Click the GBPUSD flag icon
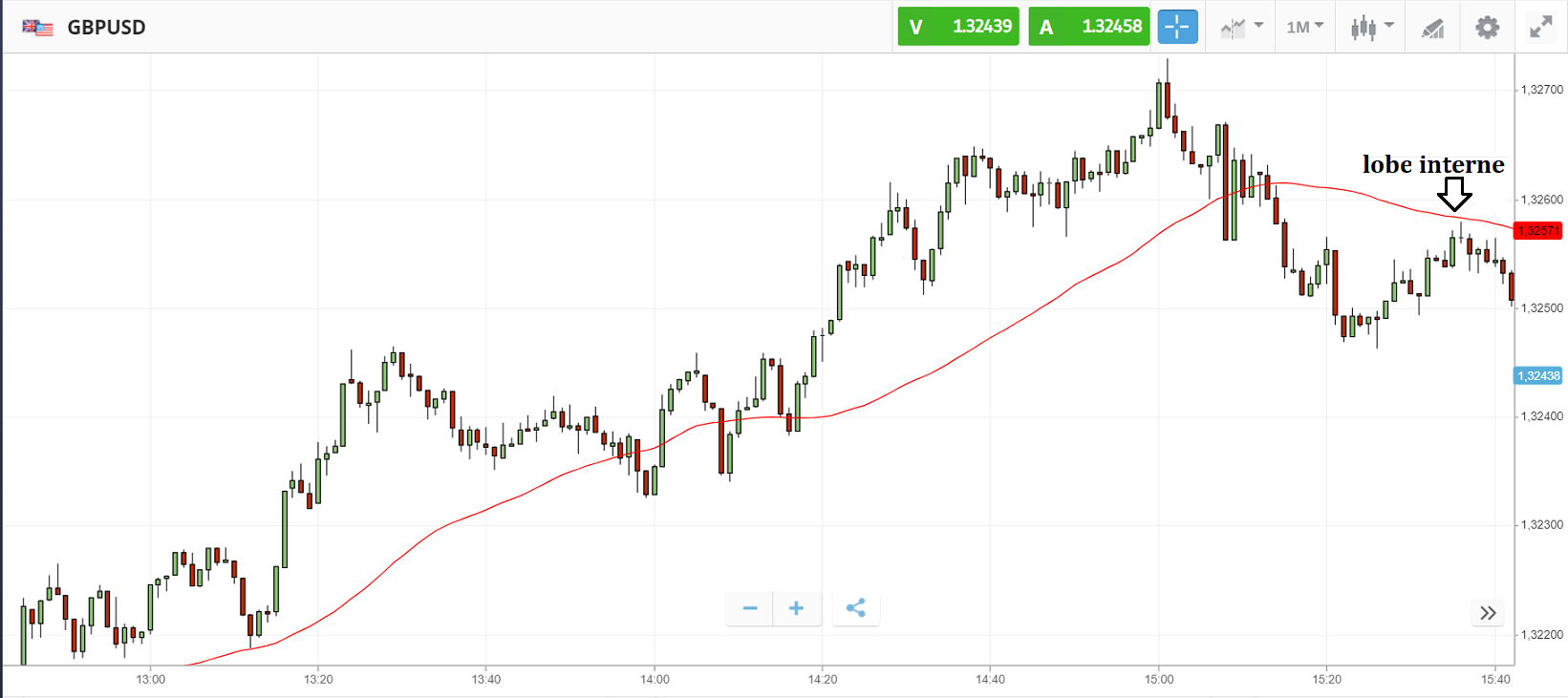The width and height of the screenshot is (1568, 698). (37, 27)
